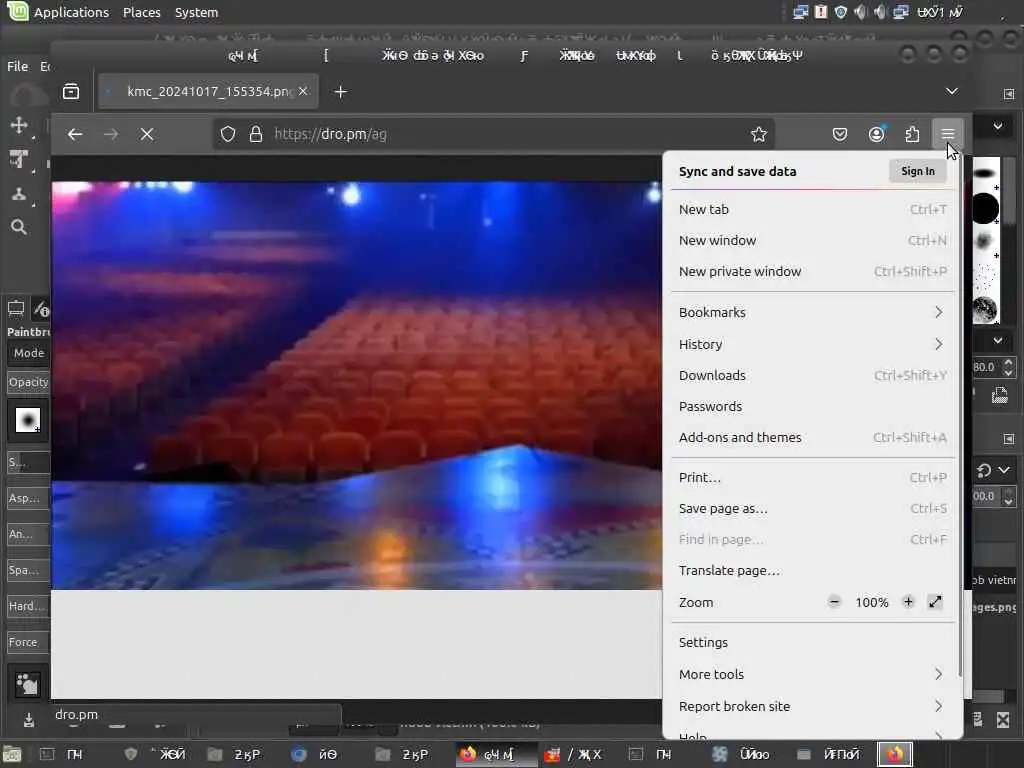This screenshot has width=1024, height=768.
Task: Open the list all tabs dropdown
Action: point(952,91)
